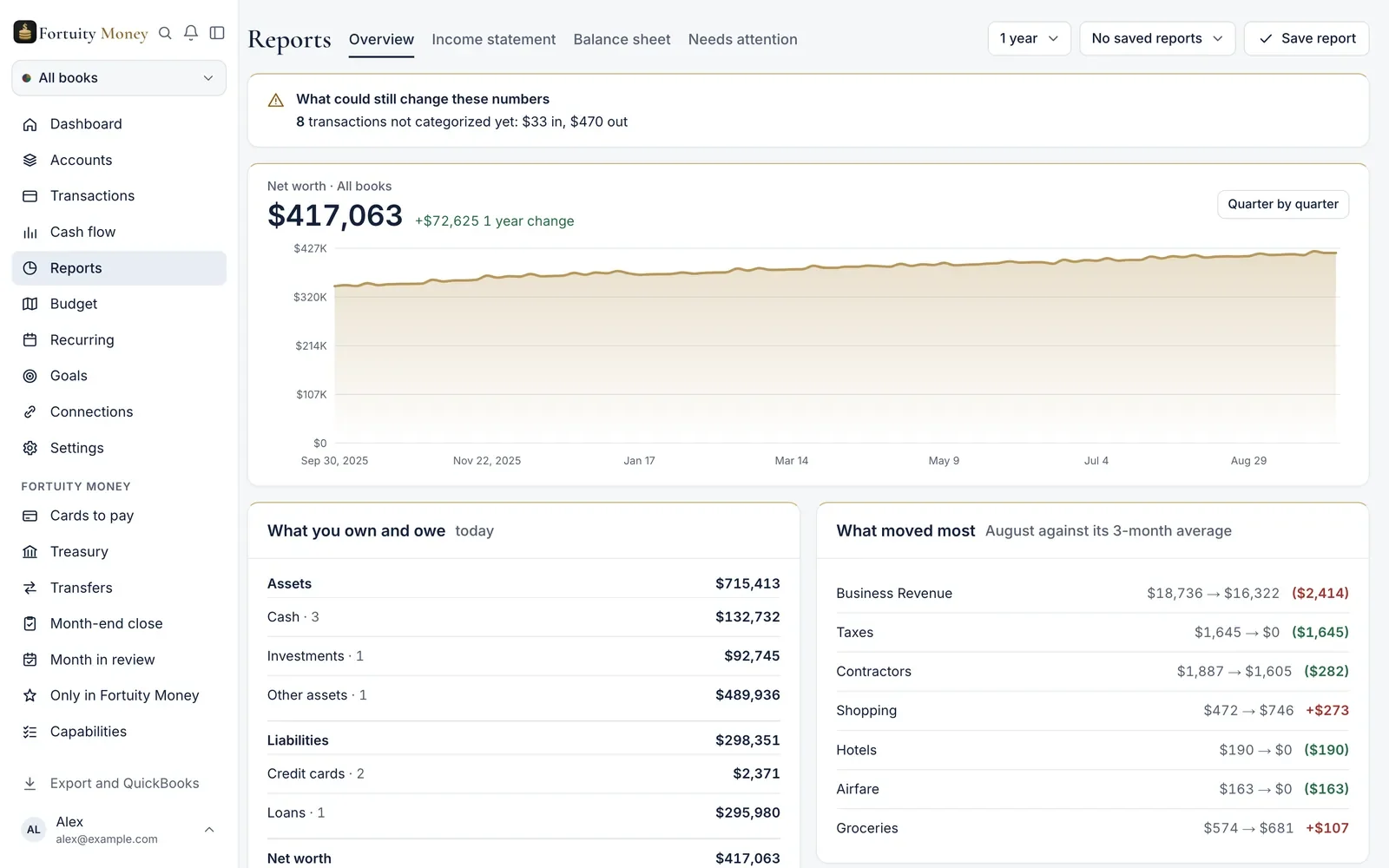Click the Save report button
Viewport: 1389px width, 868px height.
pyautogui.click(x=1307, y=38)
